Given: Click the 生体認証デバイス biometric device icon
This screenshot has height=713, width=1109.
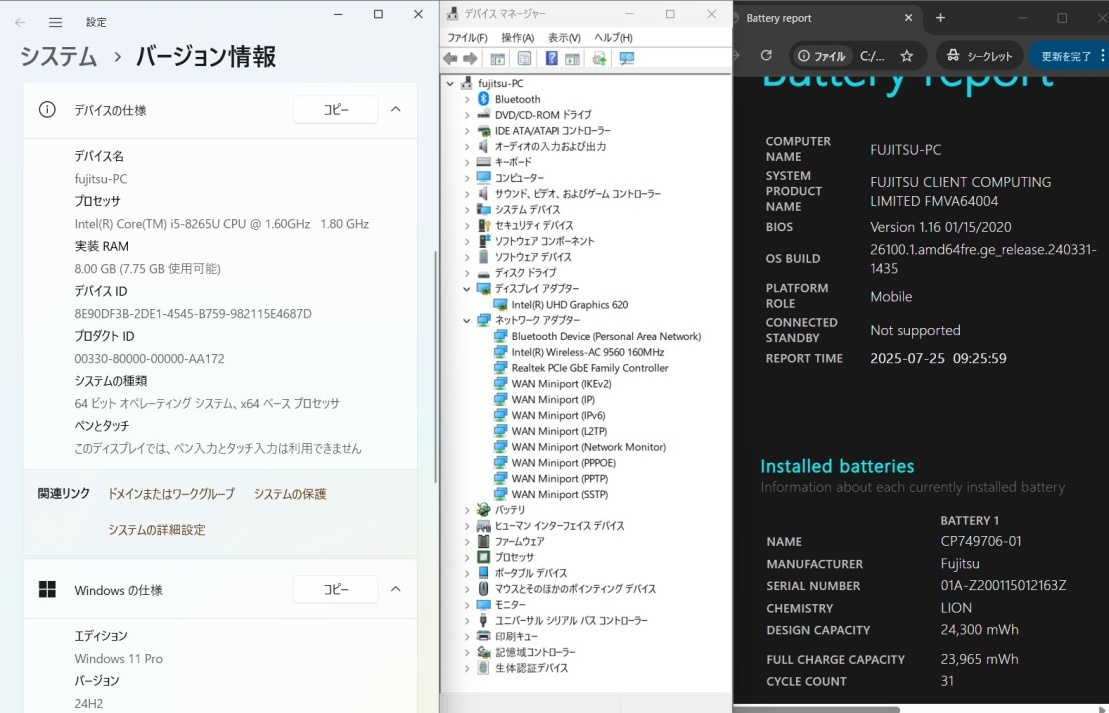Looking at the screenshot, I should 484,668.
